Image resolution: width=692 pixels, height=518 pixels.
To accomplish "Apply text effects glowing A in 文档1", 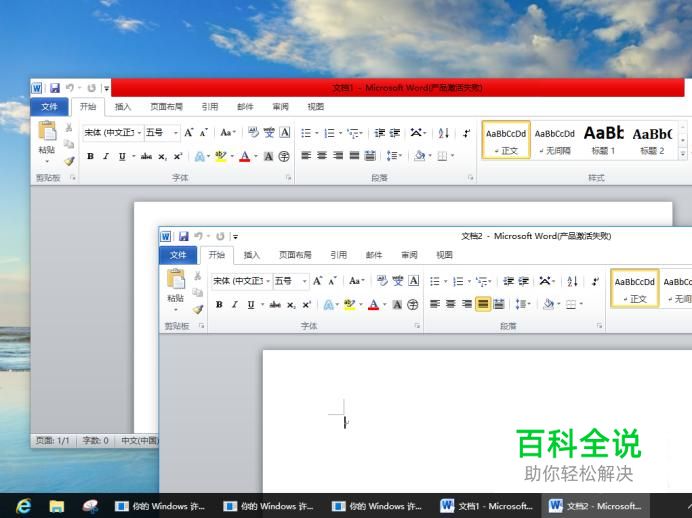I will point(199,156).
